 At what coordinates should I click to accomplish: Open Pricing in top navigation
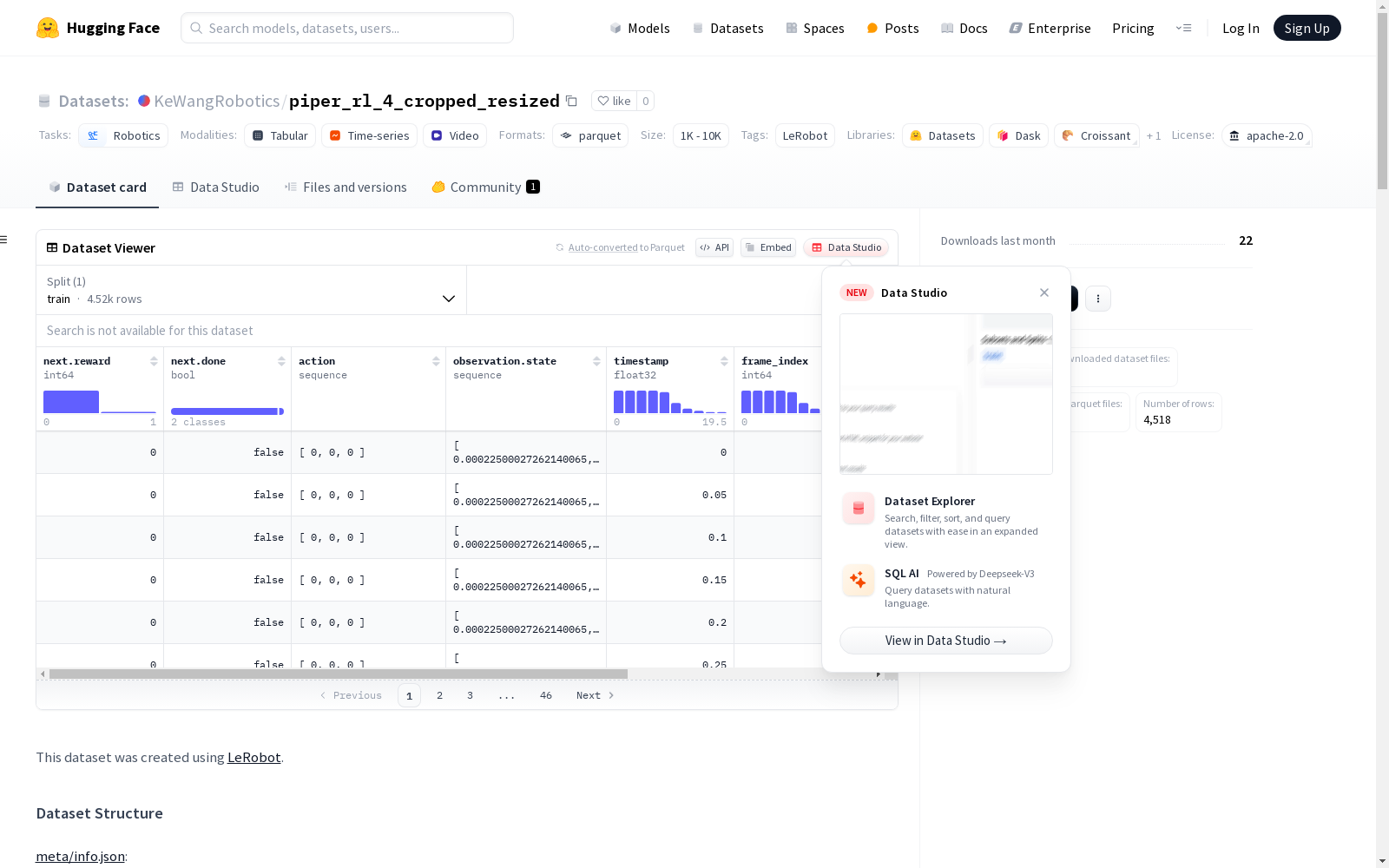click(x=1133, y=28)
